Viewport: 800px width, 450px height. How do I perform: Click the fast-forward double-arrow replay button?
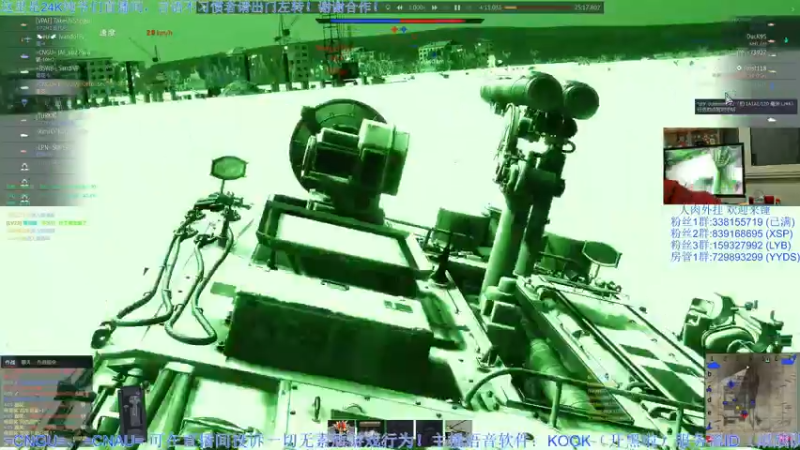click(435, 8)
